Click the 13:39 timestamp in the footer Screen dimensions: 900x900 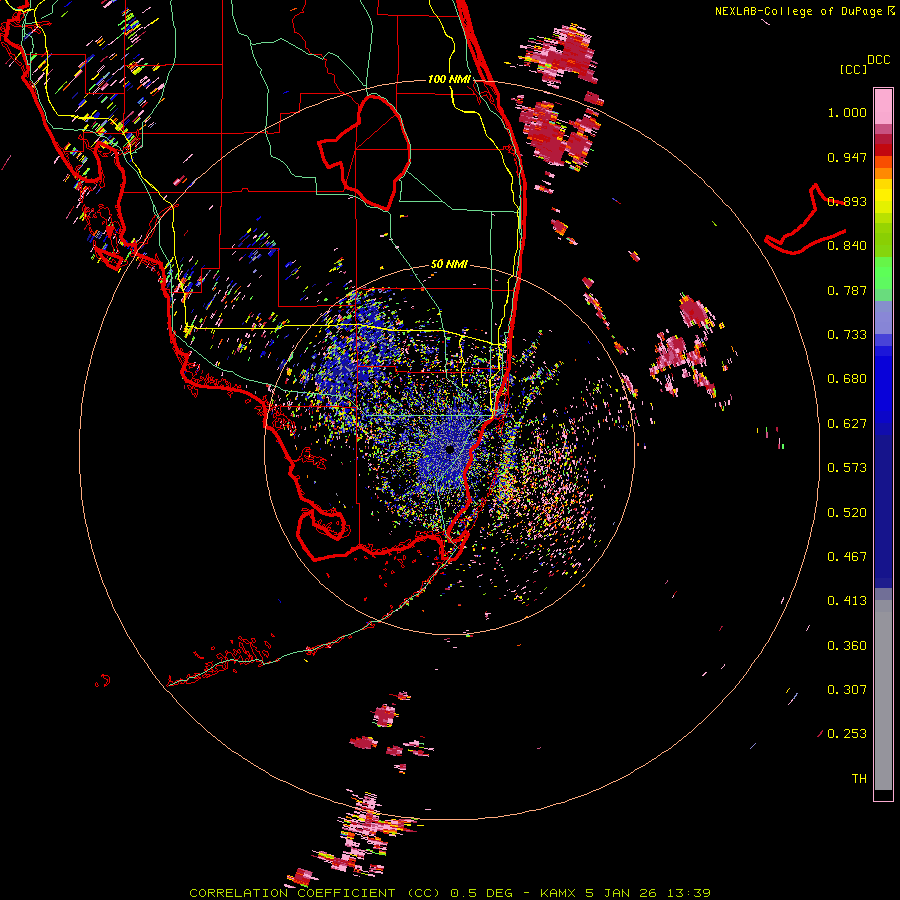(688, 893)
